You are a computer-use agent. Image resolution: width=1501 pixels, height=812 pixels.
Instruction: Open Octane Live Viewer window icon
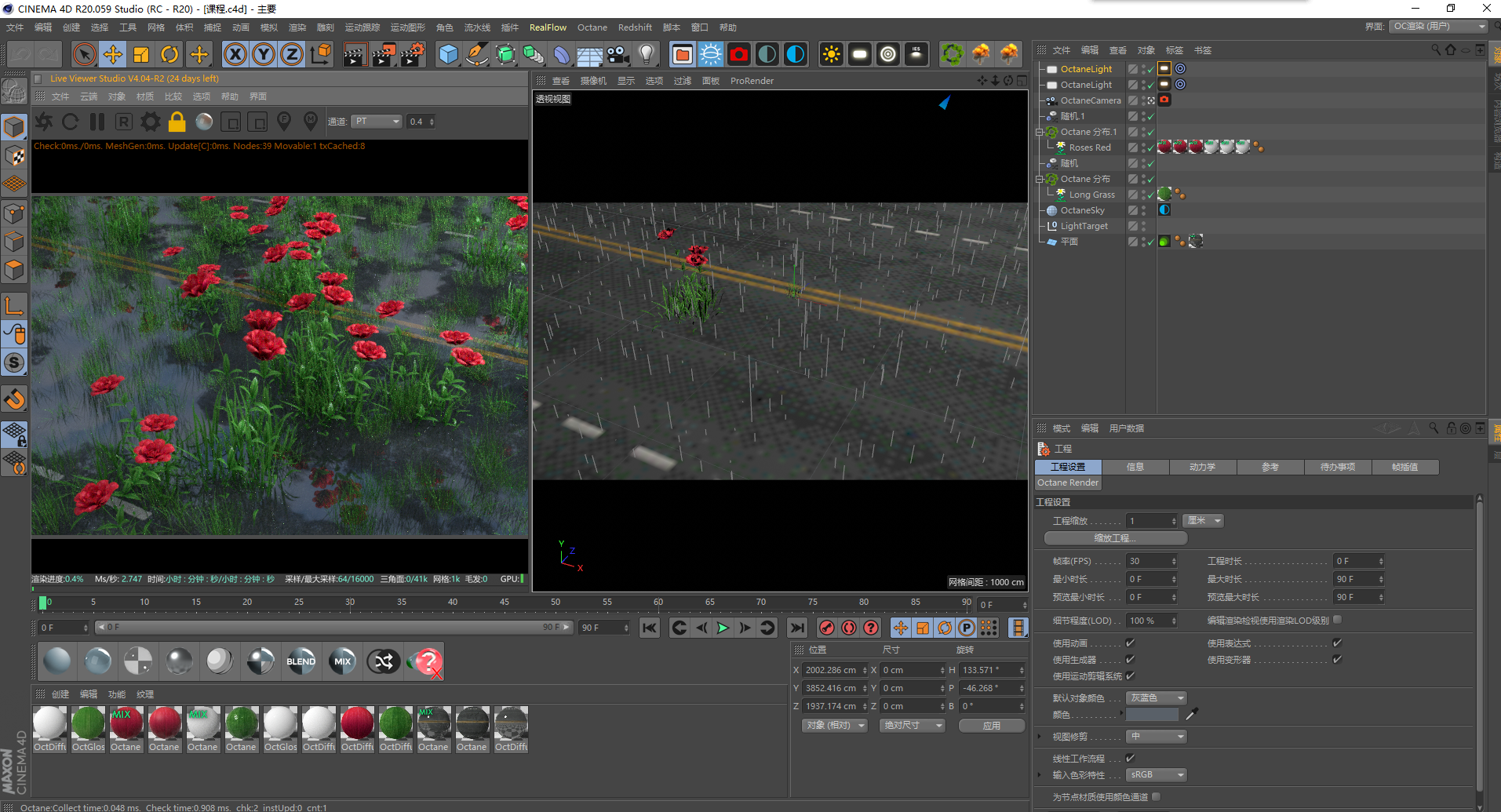(683, 54)
